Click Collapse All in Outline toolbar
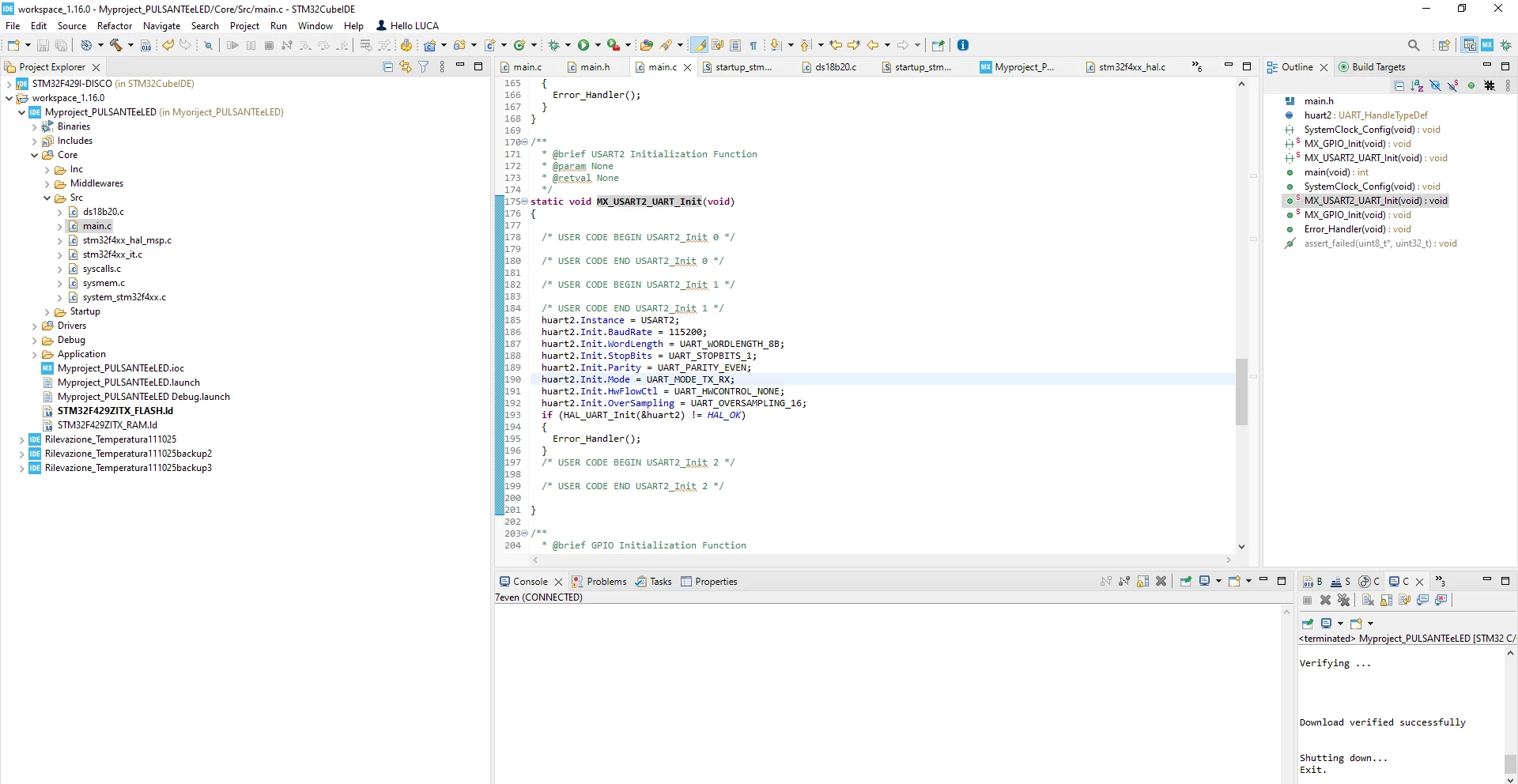 [x=1399, y=85]
